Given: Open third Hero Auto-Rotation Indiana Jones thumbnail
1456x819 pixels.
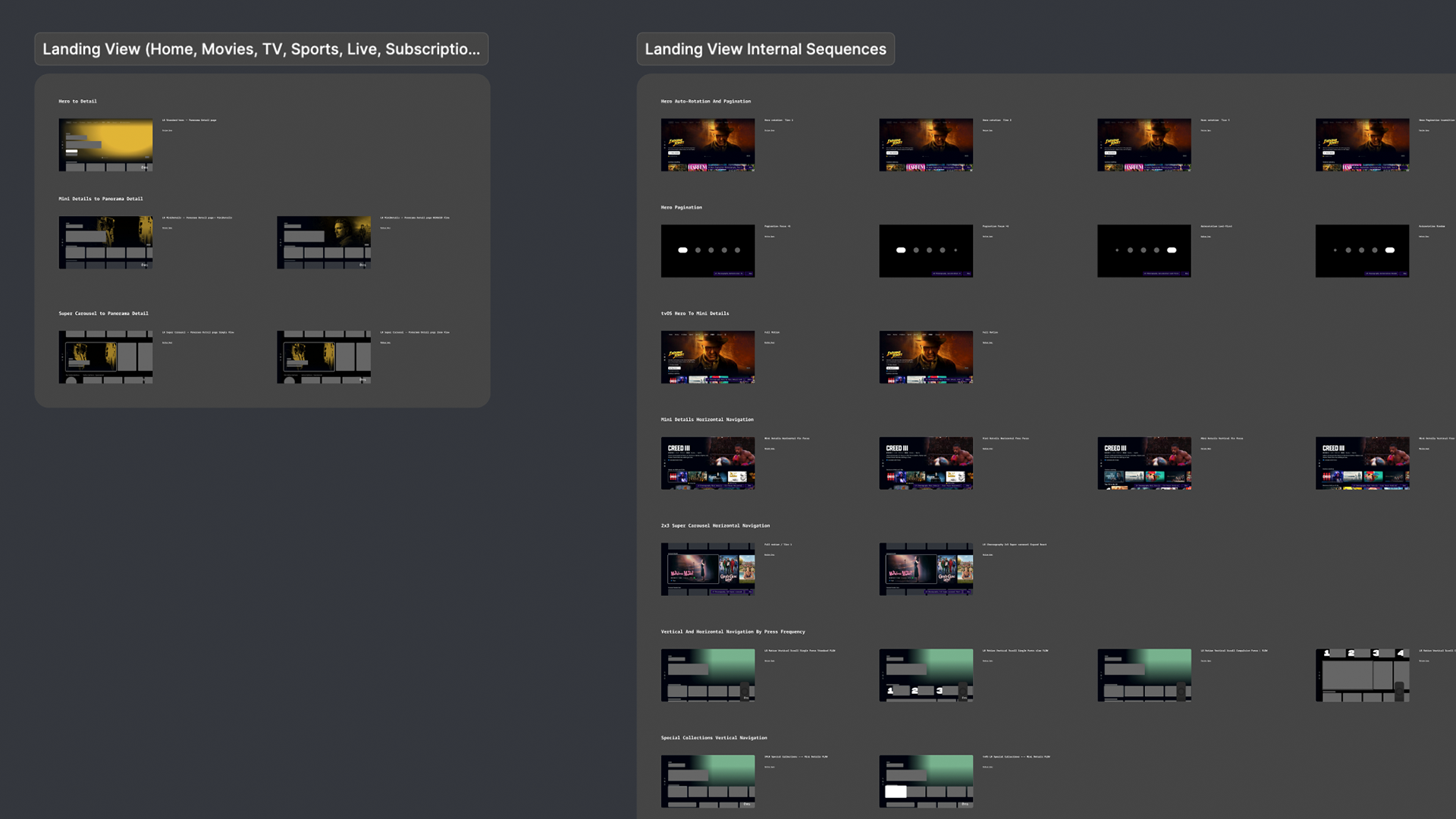Looking at the screenshot, I should (x=1144, y=145).
